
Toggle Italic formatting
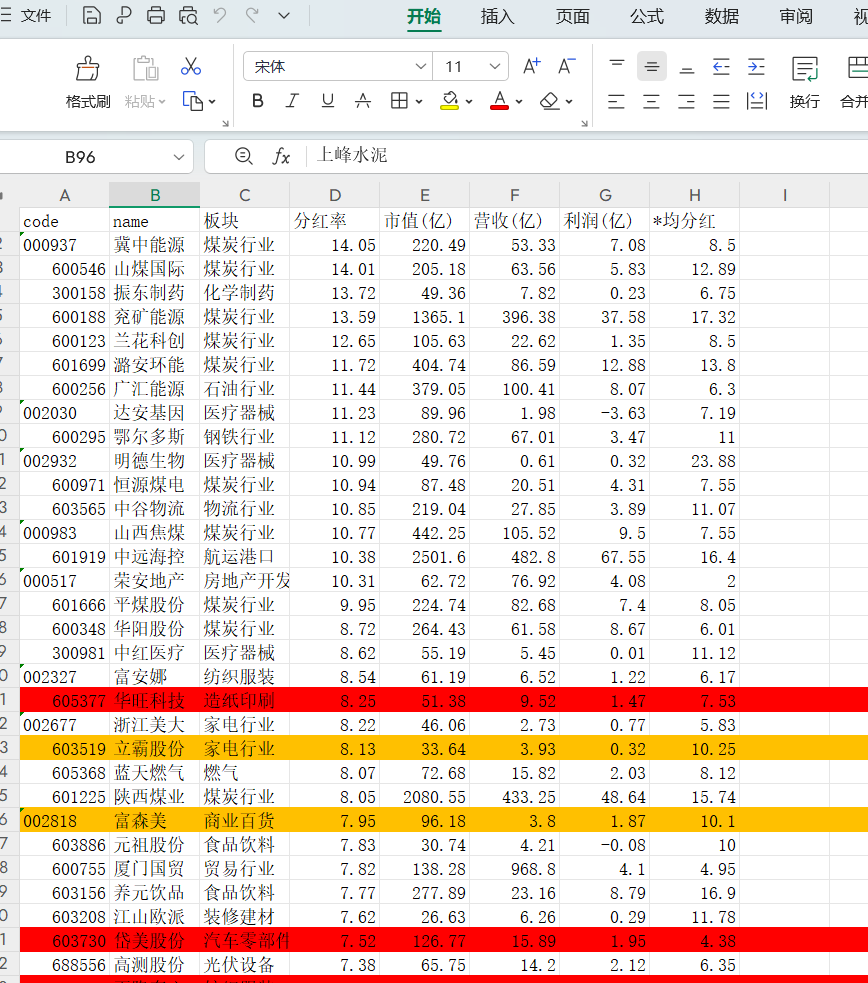pyautogui.click(x=292, y=101)
